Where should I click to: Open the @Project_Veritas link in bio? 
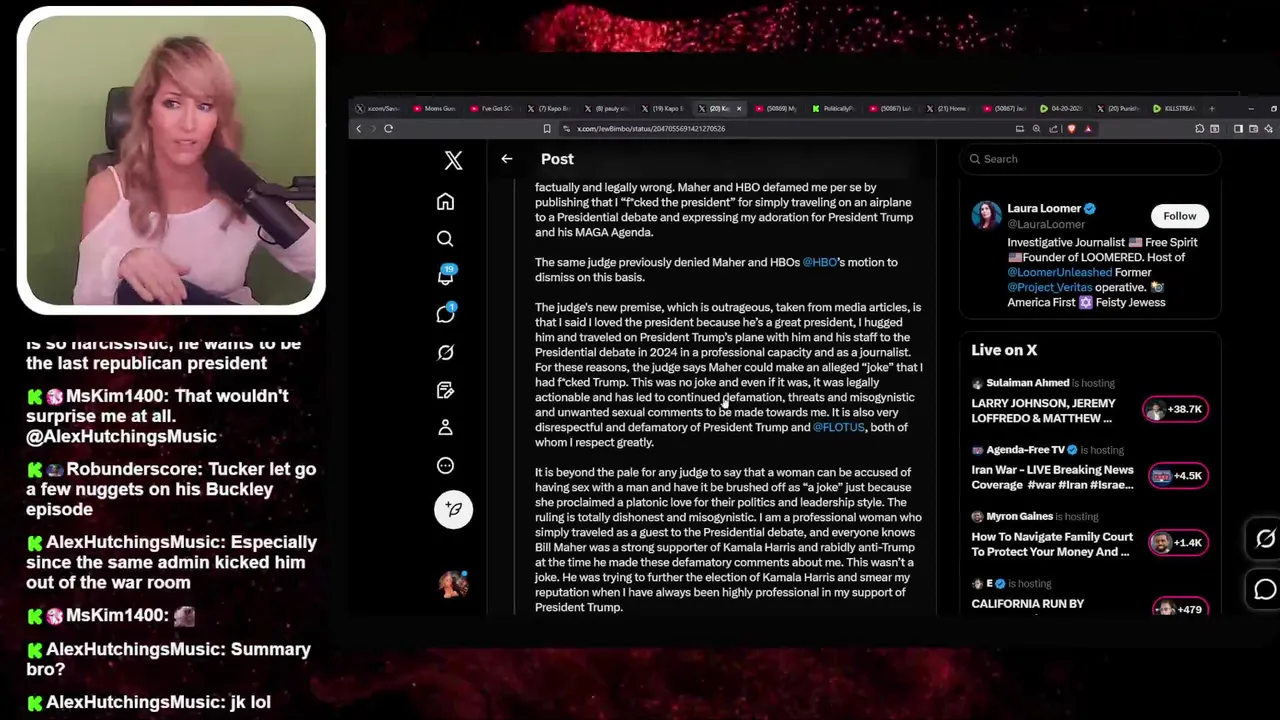pos(1050,287)
